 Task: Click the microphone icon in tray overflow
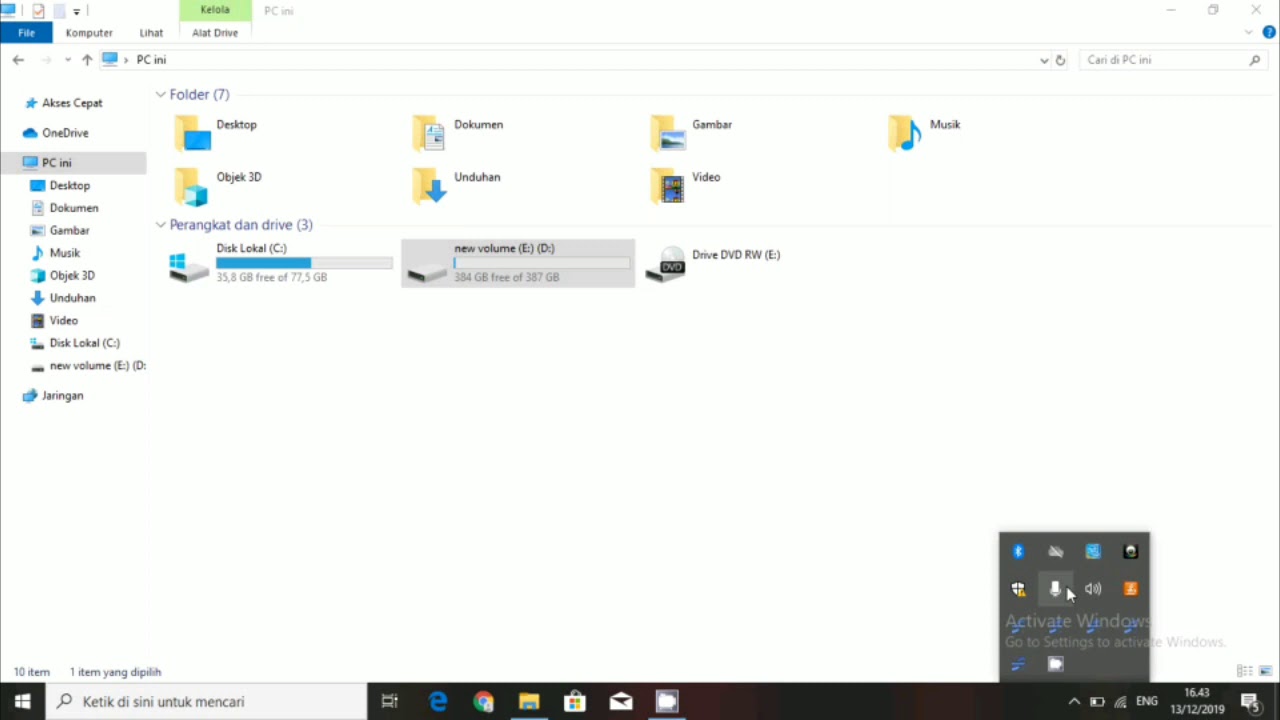coord(1055,589)
